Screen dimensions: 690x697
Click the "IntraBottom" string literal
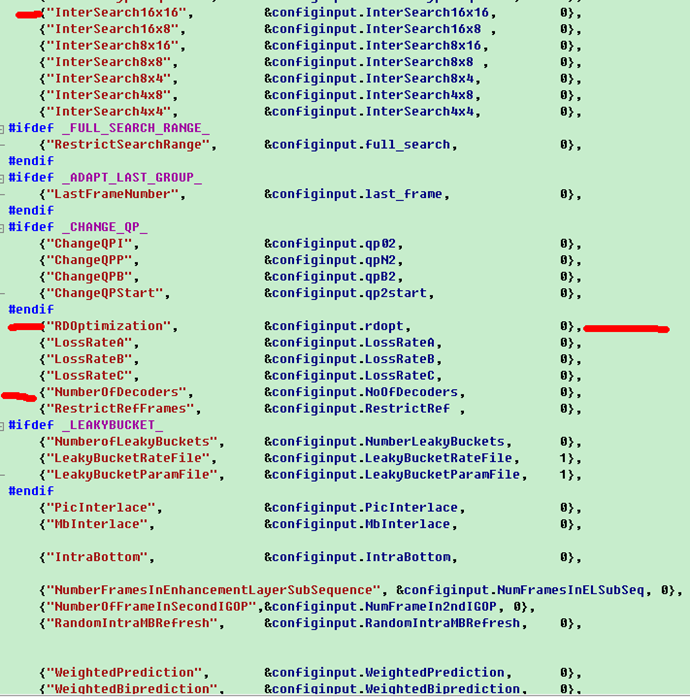[x=97, y=557]
